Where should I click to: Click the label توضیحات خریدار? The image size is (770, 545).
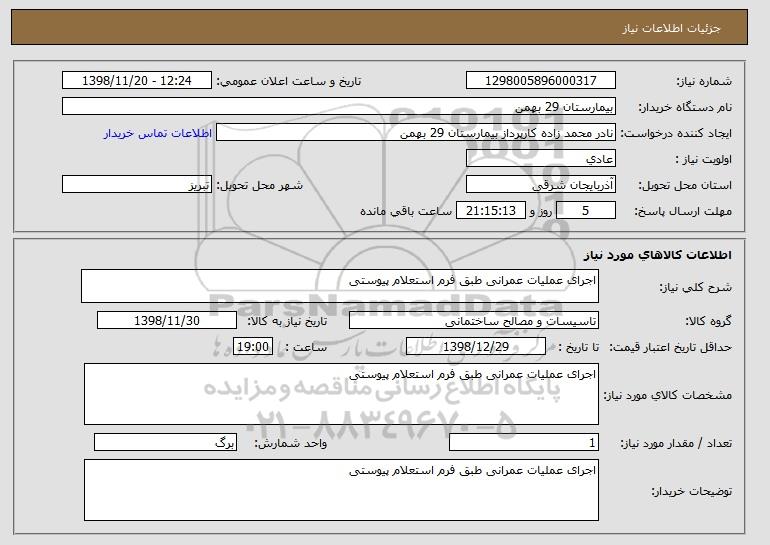692,491
